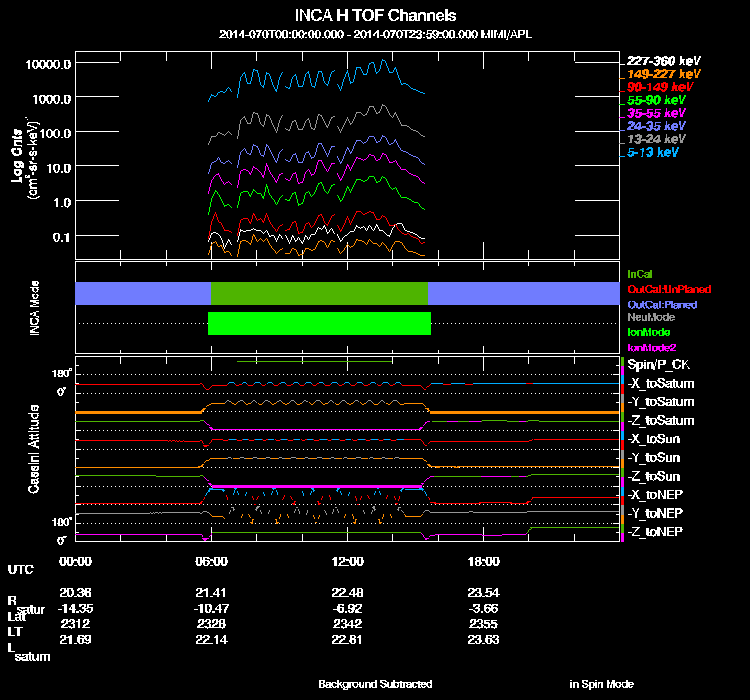Screen dimensions: 750x700
Task: Click the local time value 2312
Action: (x=76, y=624)
